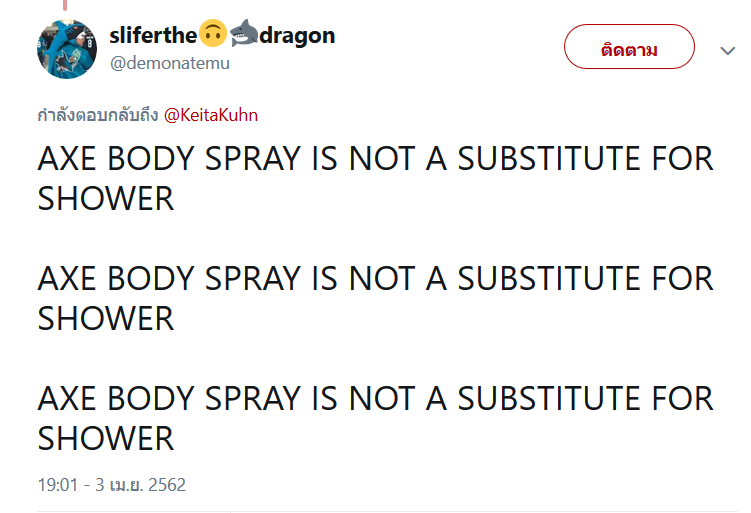Viewport: 751px width, 513px height.
Task: Click the second AXE BODY SPRAY line
Action: (376, 278)
